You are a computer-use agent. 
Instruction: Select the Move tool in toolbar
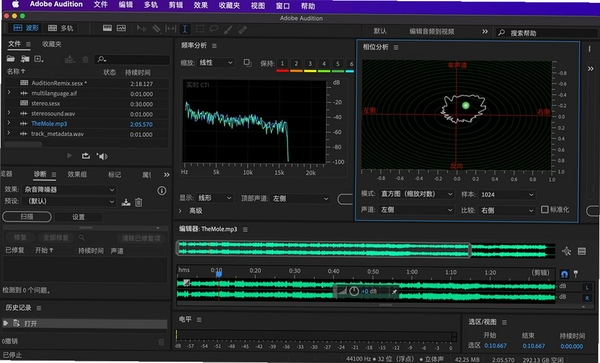(x=142, y=29)
